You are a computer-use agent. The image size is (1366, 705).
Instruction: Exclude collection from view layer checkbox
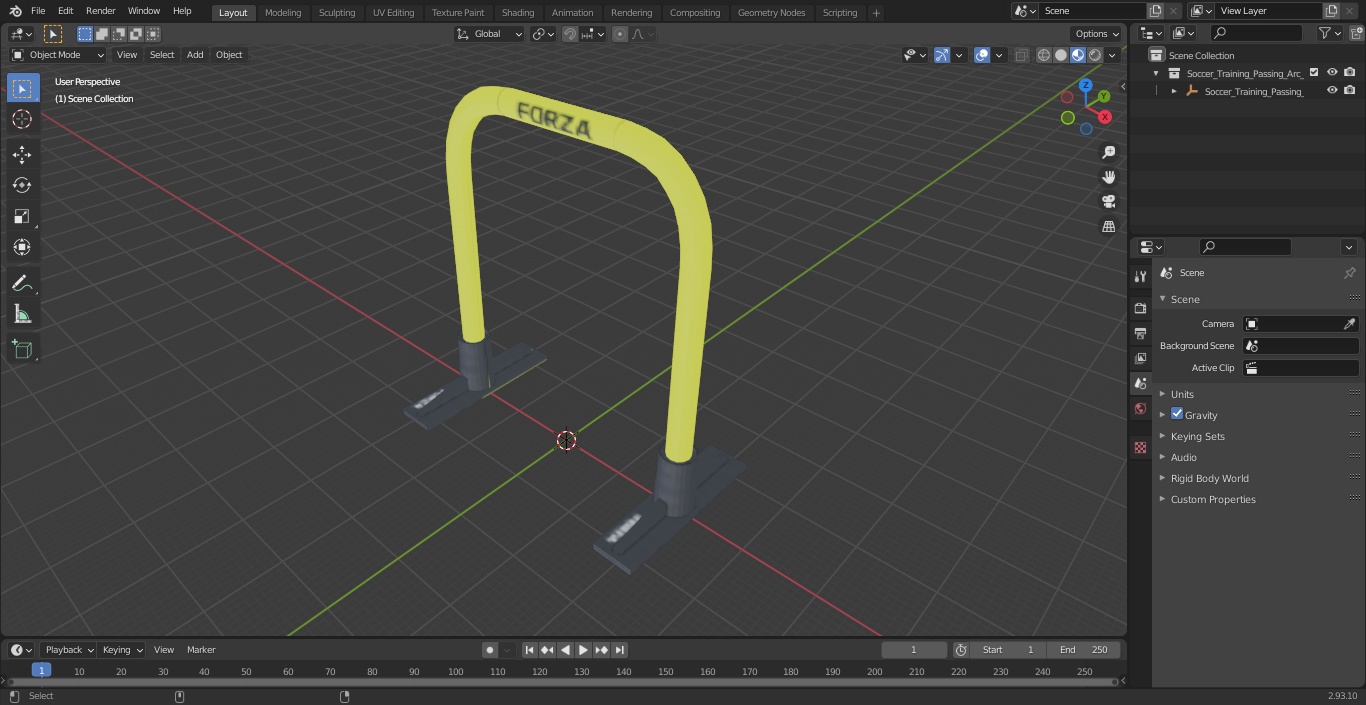(x=1314, y=73)
